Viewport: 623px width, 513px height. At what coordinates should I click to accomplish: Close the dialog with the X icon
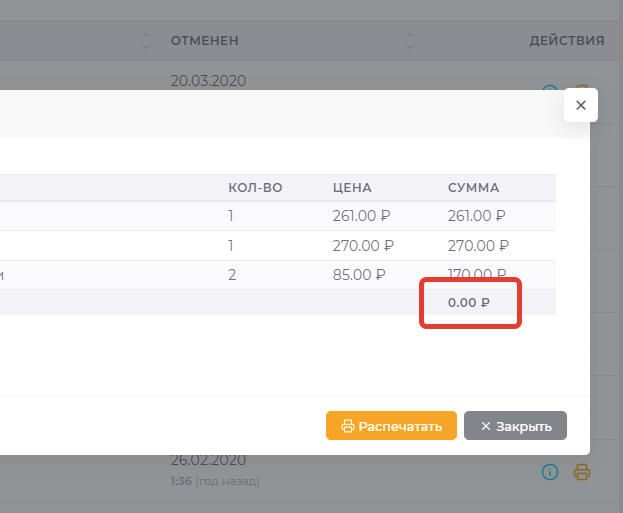[581, 105]
